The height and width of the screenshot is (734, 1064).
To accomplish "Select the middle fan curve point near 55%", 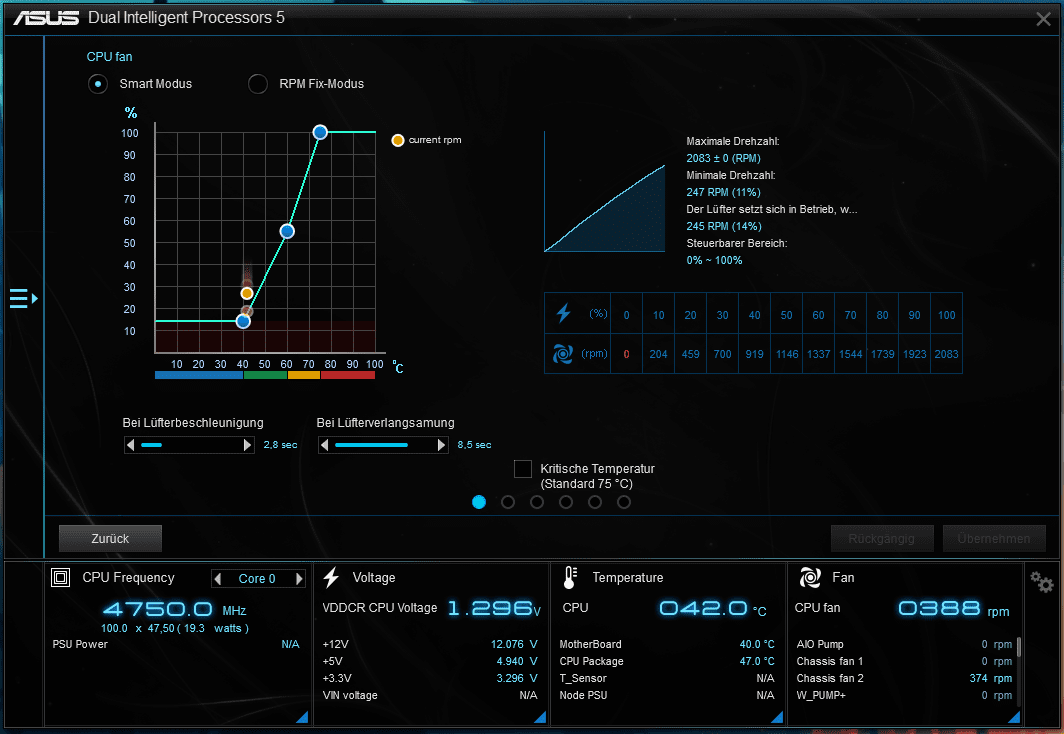I will (287, 231).
